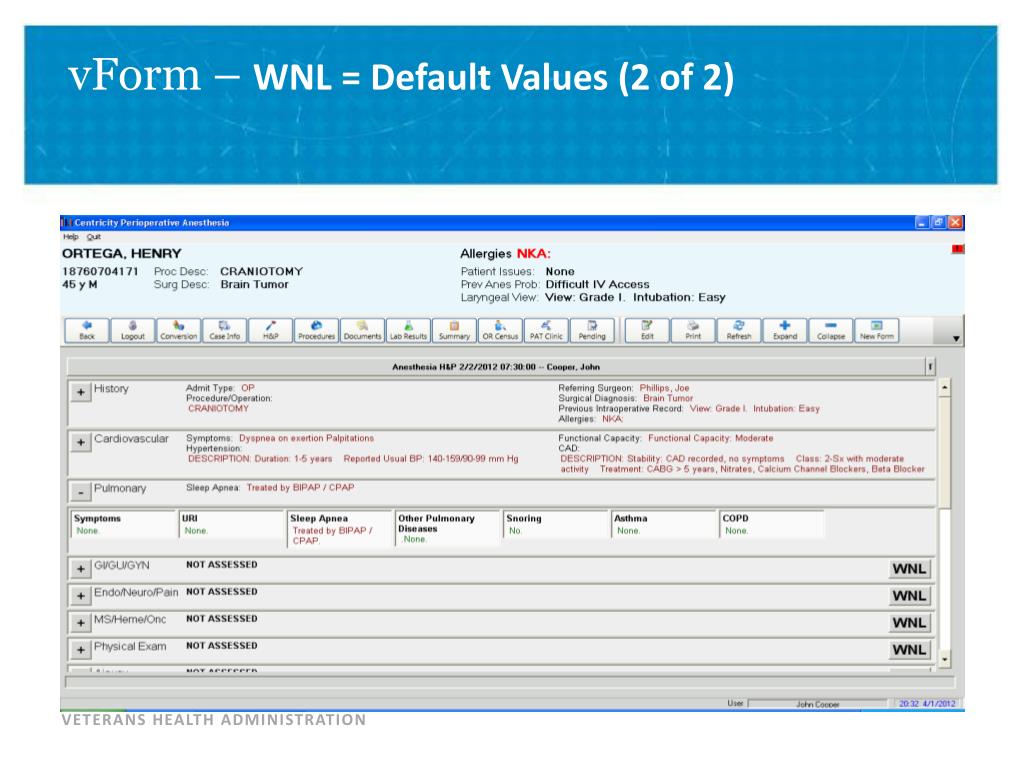This screenshot has width=1024, height=768.
Task: Open the toolbar overflow arrow
Action: 956,338
